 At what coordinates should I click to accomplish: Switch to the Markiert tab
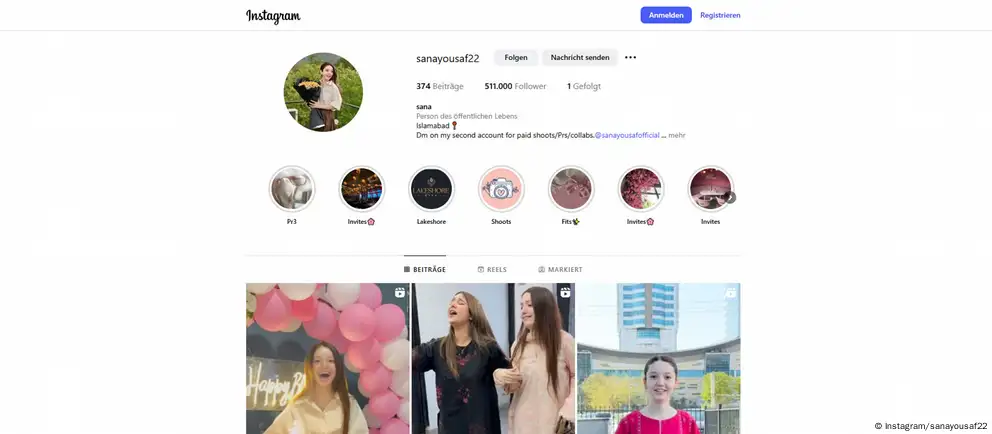coord(560,270)
